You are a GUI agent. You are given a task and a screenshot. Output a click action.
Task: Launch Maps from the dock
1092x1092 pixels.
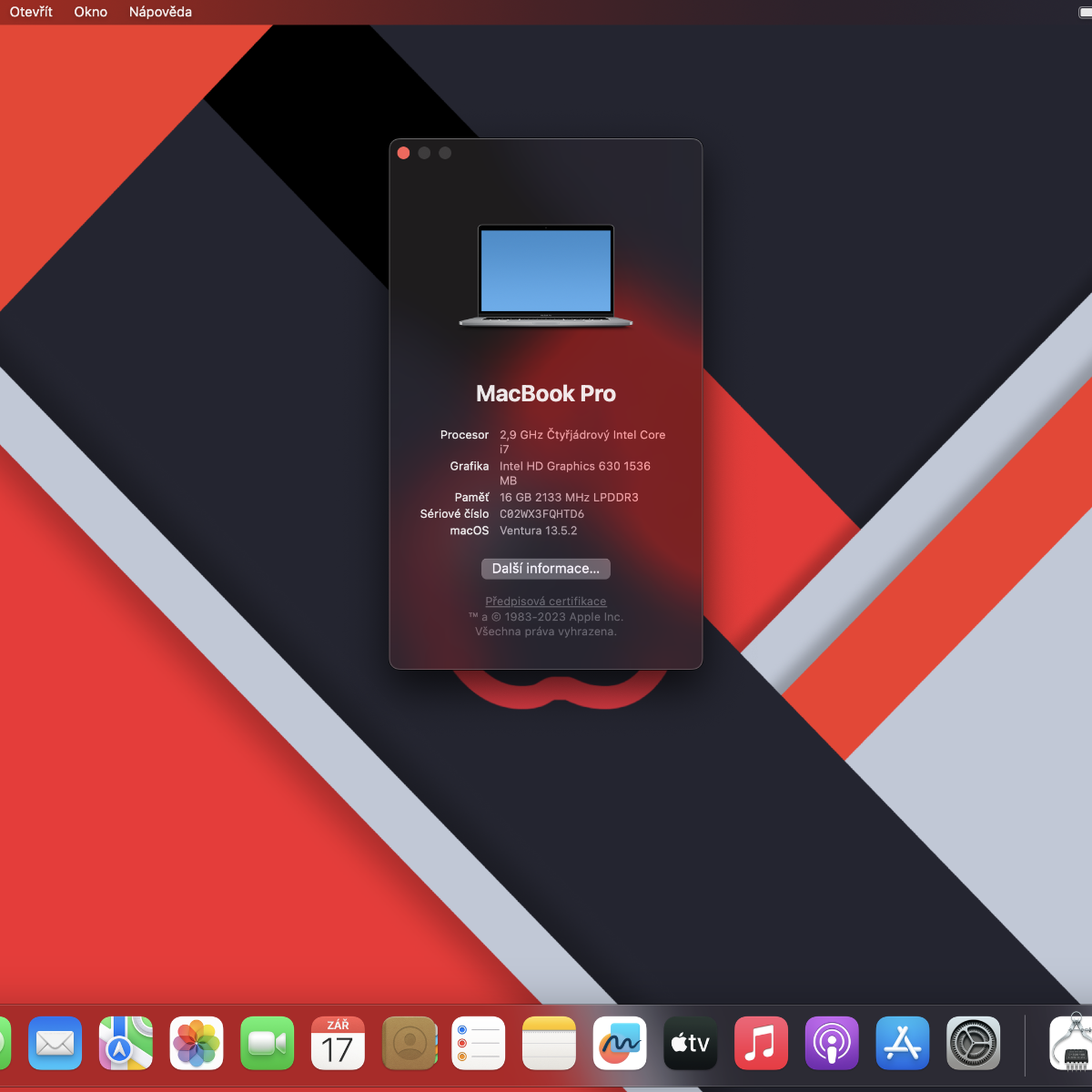tap(126, 1043)
